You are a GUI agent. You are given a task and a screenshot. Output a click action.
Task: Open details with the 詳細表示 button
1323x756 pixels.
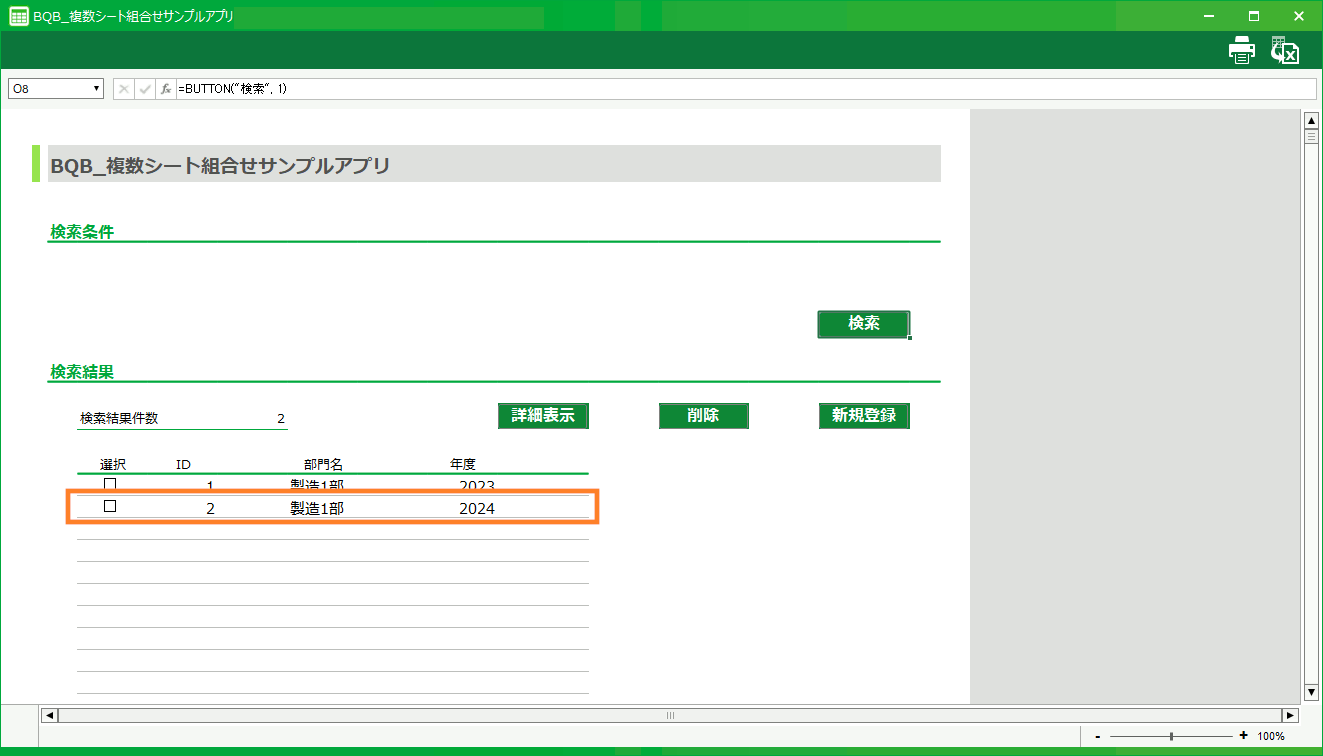[543, 416]
